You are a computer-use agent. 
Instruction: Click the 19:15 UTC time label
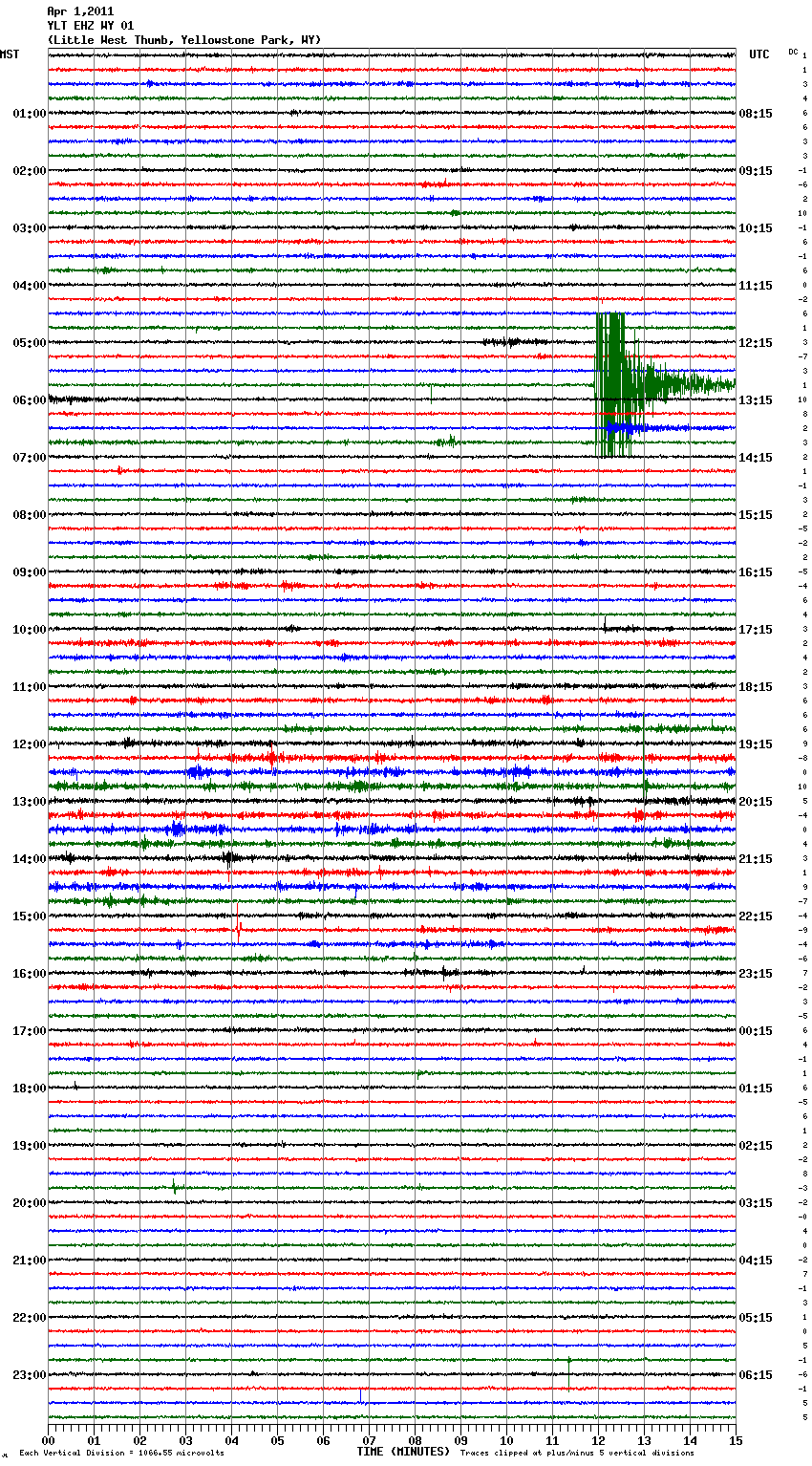click(x=756, y=744)
